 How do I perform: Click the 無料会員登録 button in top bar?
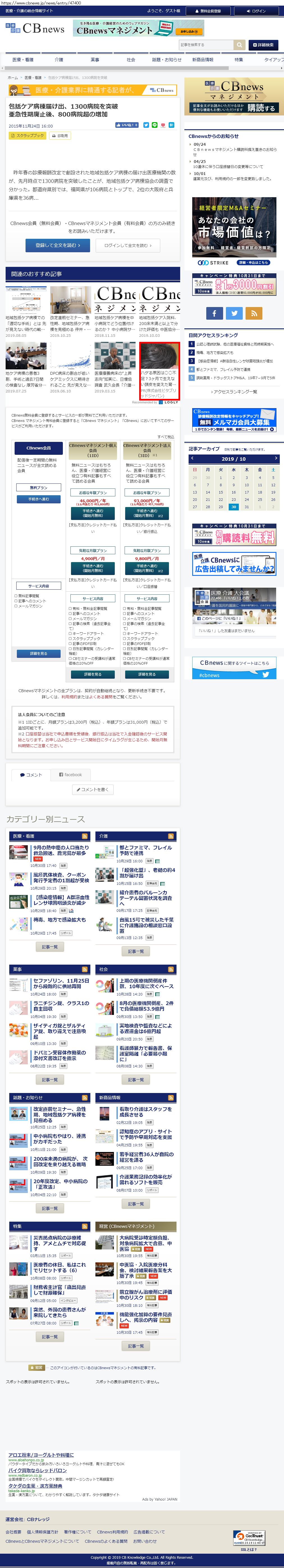tap(209, 10)
